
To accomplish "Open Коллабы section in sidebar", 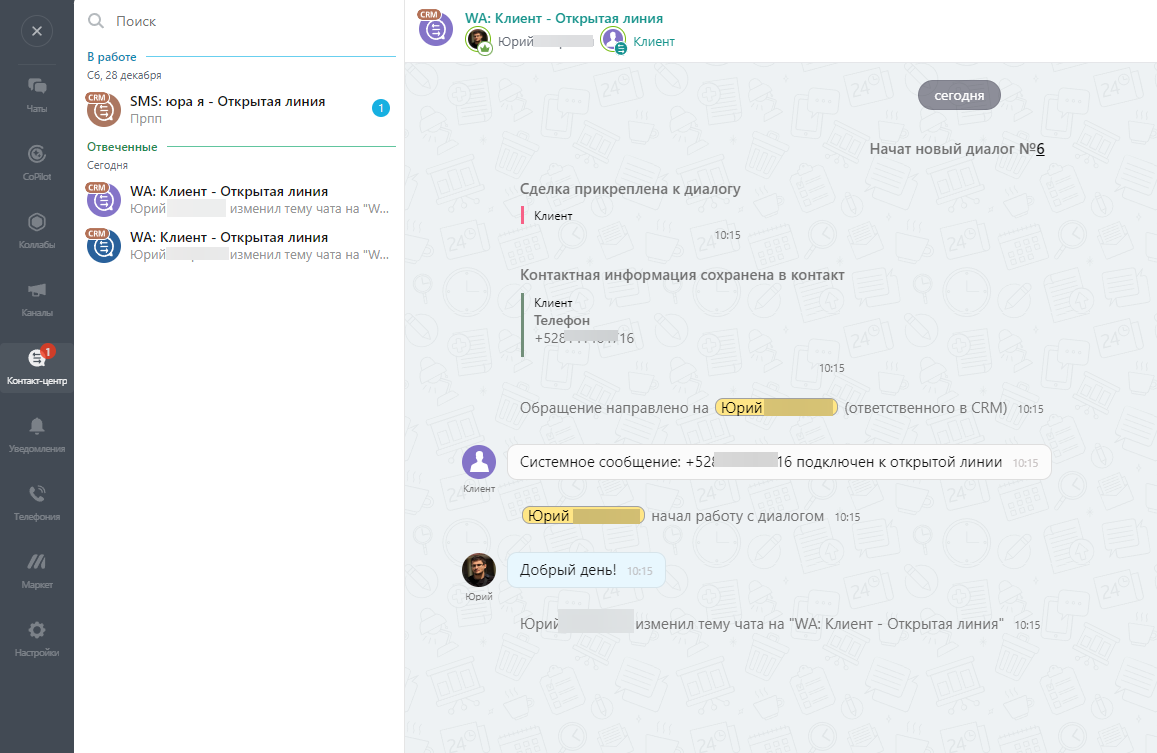I will pos(37,230).
